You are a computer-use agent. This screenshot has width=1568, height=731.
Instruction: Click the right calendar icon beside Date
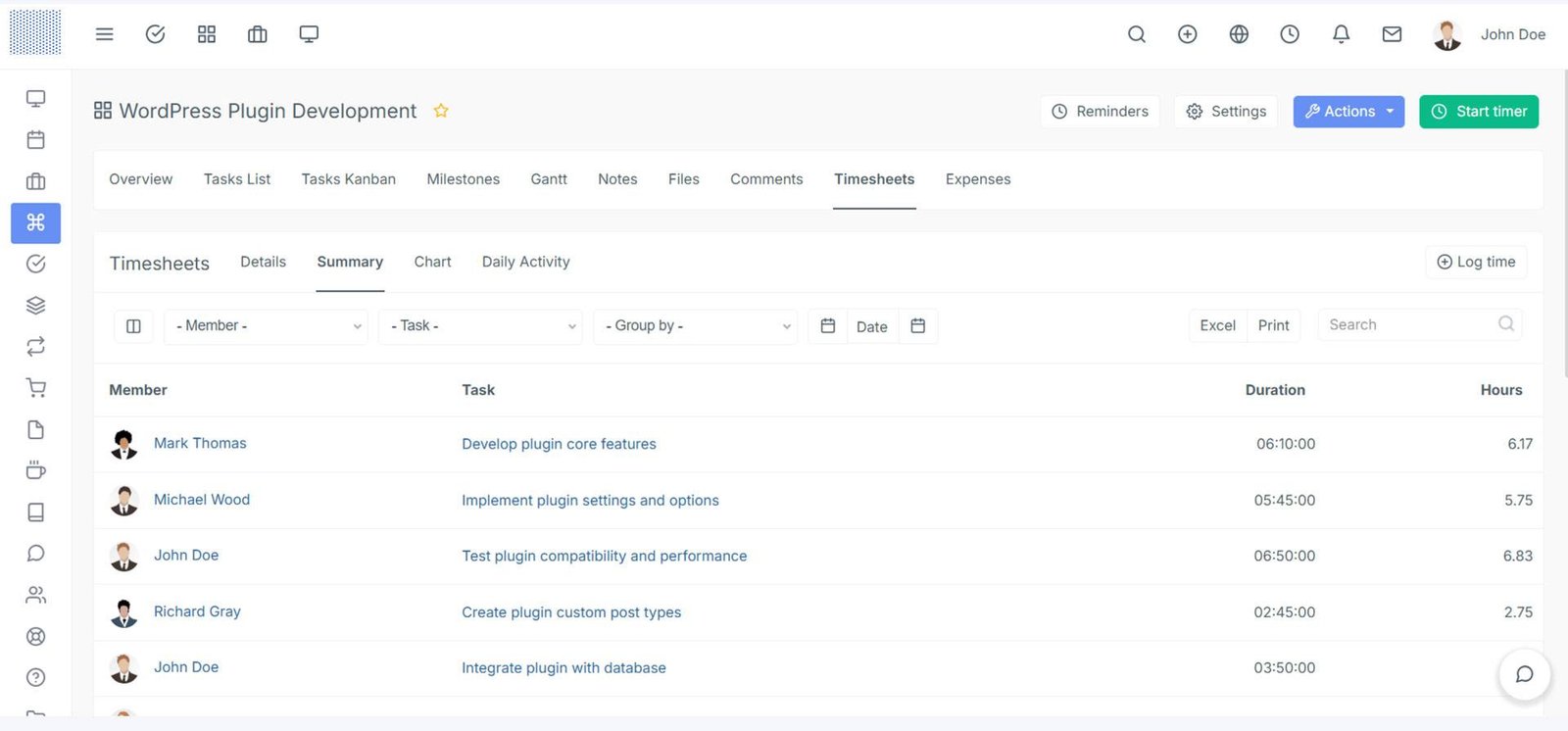(x=918, y=326)
